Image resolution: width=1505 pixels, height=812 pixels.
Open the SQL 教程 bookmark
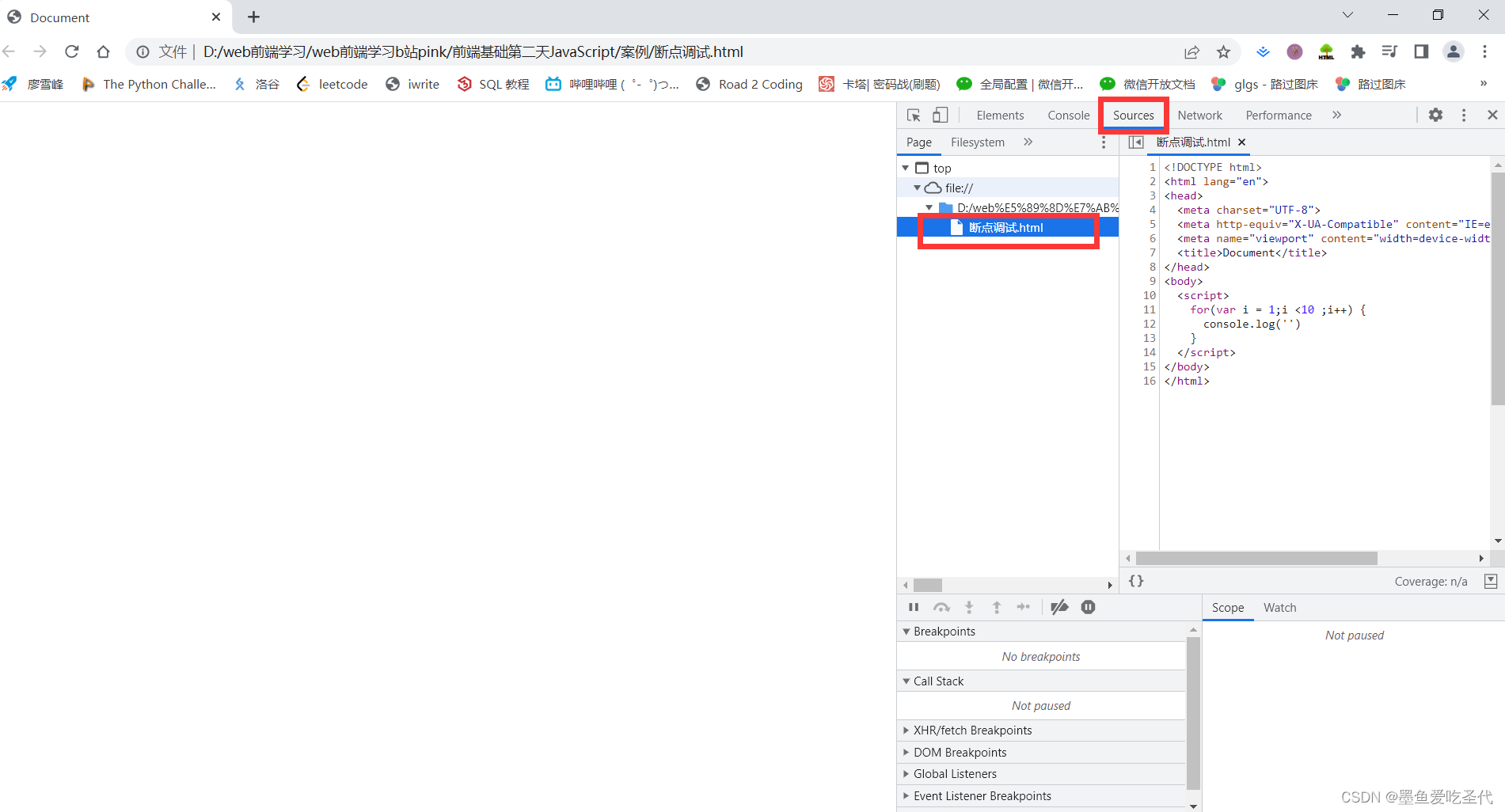click(493, 84)
